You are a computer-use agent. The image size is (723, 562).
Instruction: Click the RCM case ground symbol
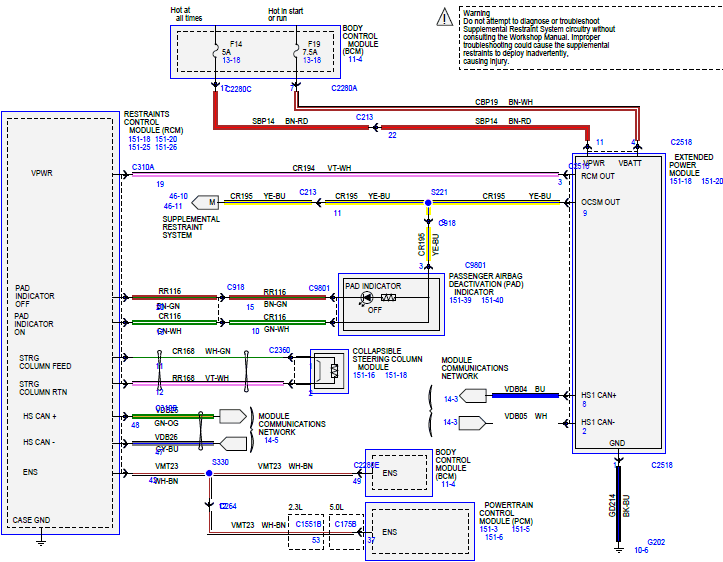pos(41,541)
